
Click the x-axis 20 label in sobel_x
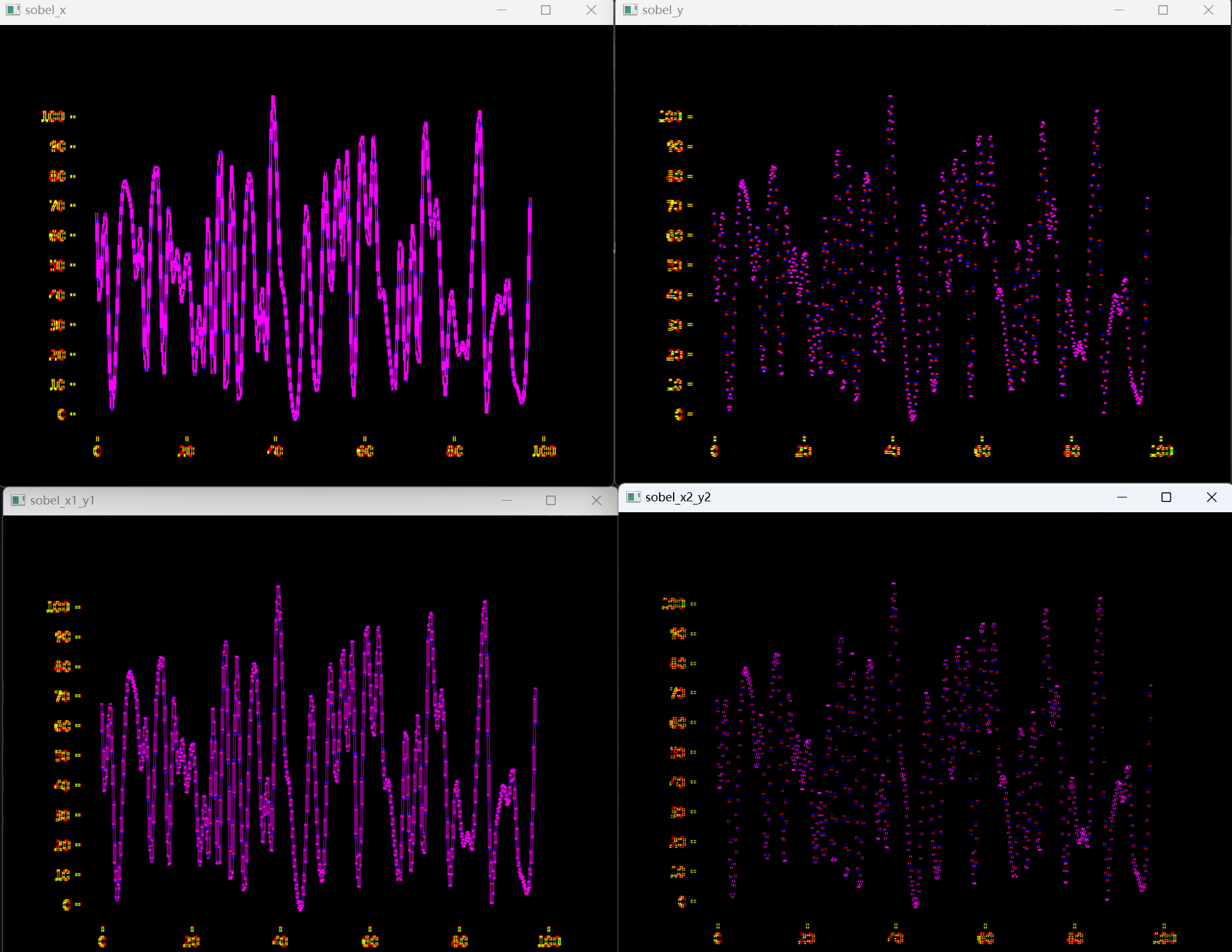[186, 451]
